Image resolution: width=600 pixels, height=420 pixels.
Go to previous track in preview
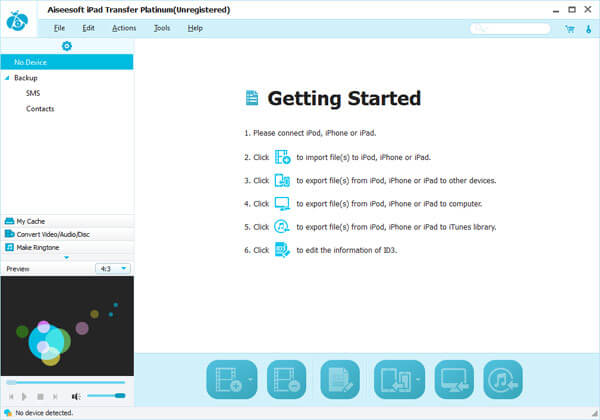pyautogui.click(x=11, y=397)
